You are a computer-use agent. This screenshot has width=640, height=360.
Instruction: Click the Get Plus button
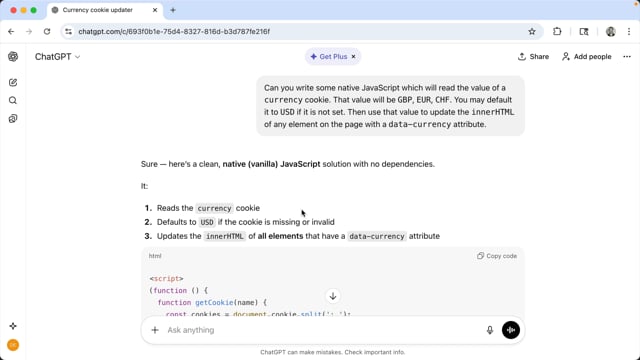pos(329,57)
